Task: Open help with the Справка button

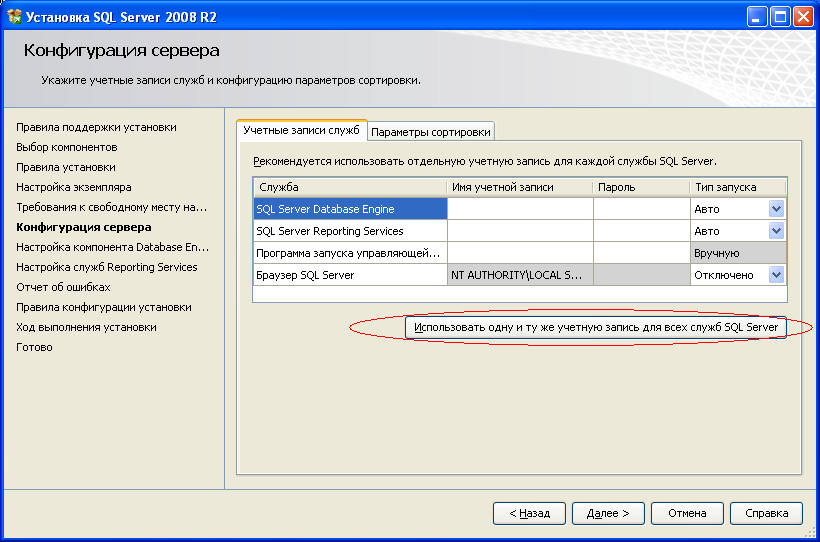Action: tap(766, 513)
